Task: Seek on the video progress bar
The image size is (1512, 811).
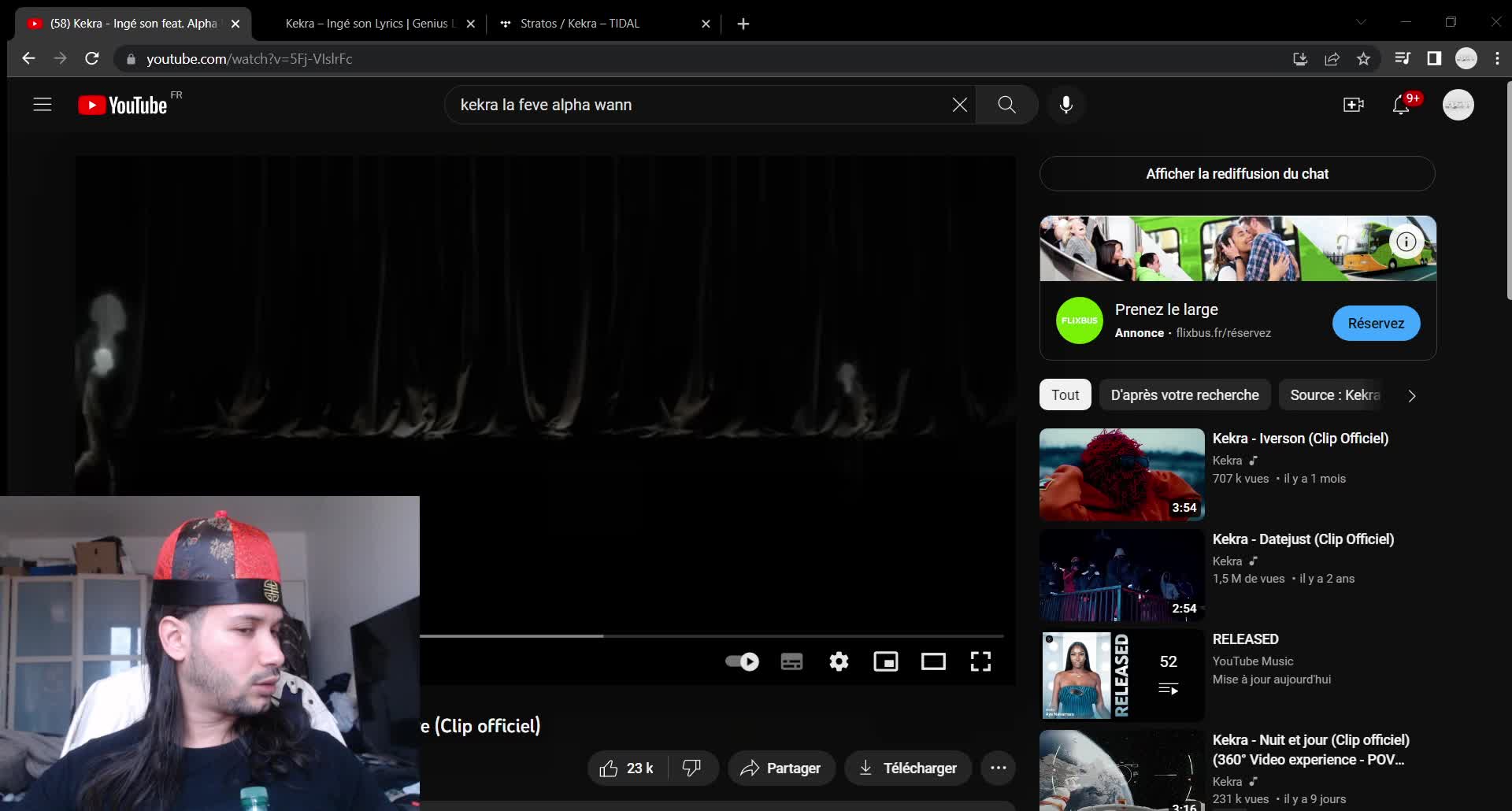Action: [x=712, y=635]
